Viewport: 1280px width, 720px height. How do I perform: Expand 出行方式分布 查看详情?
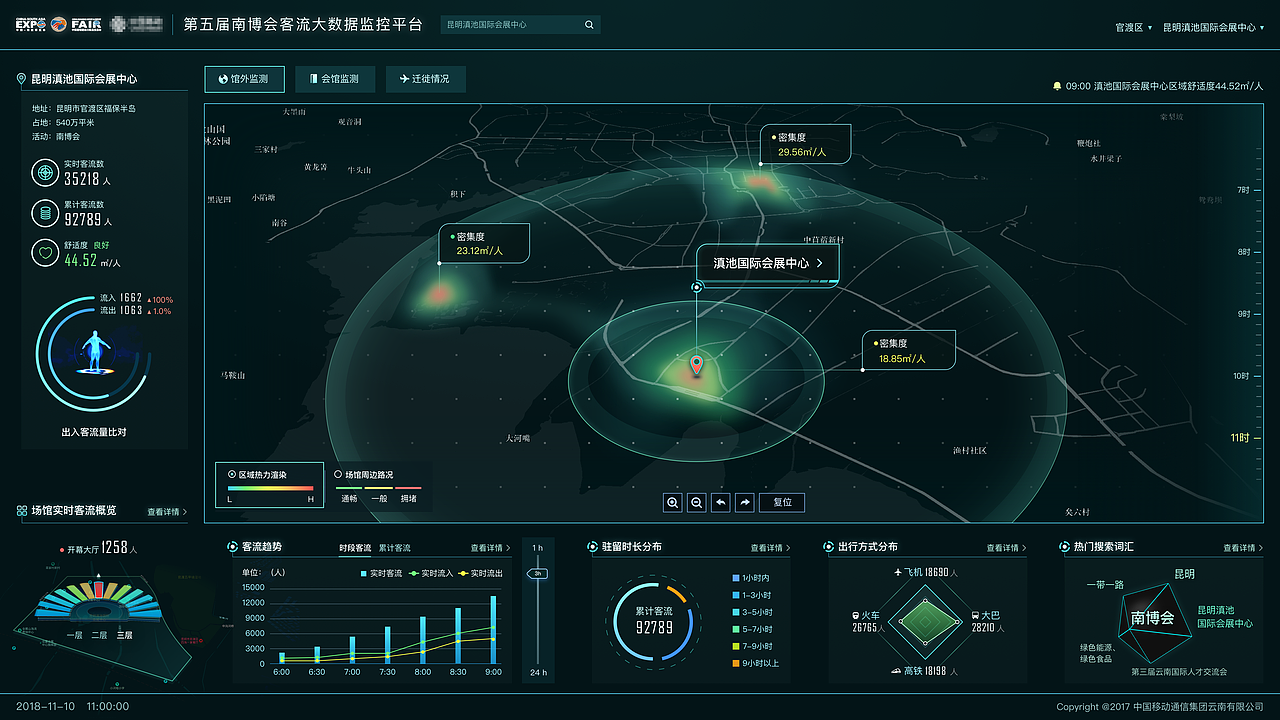(1006, 548)
